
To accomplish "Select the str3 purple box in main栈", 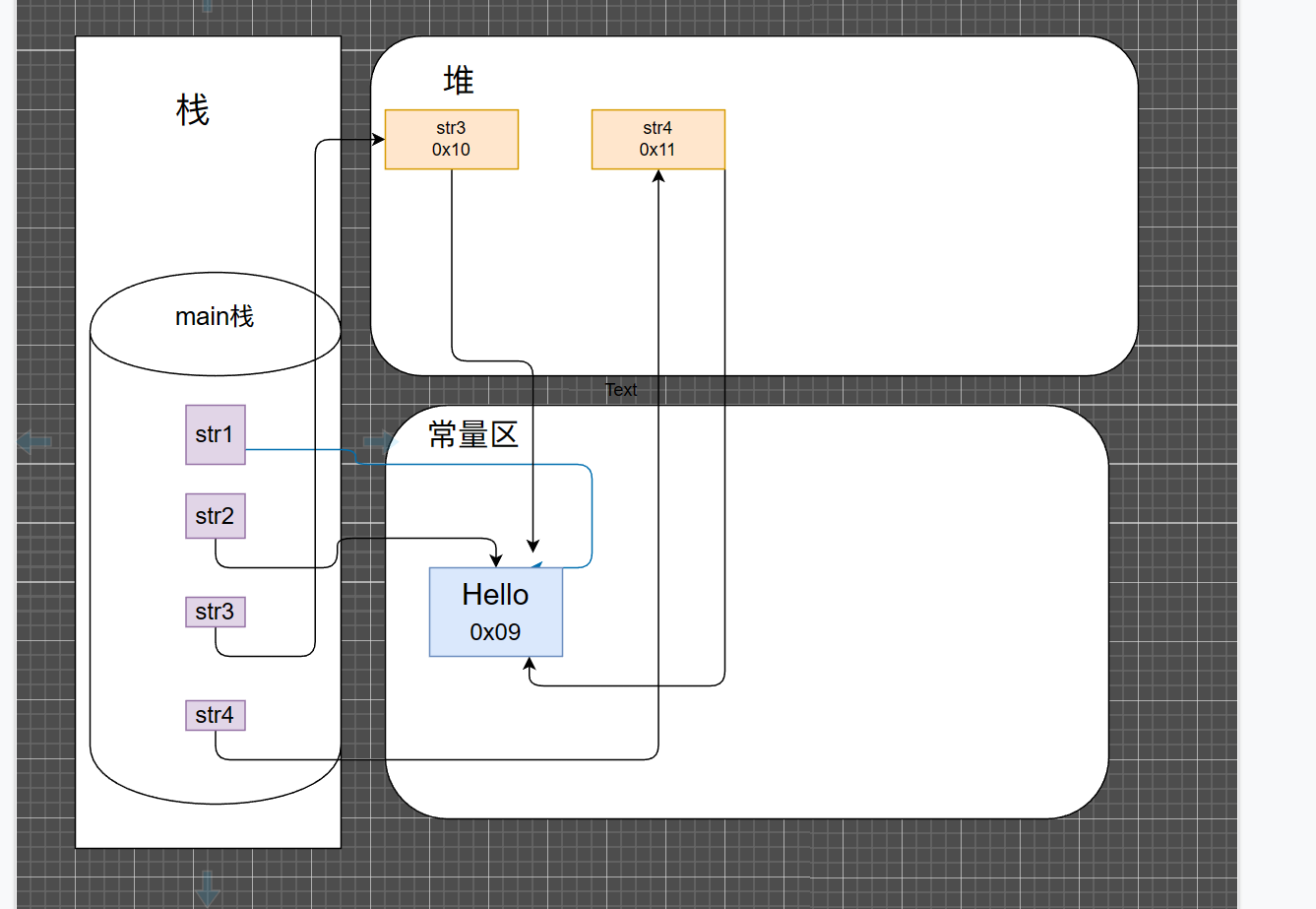I will [215, 612].
